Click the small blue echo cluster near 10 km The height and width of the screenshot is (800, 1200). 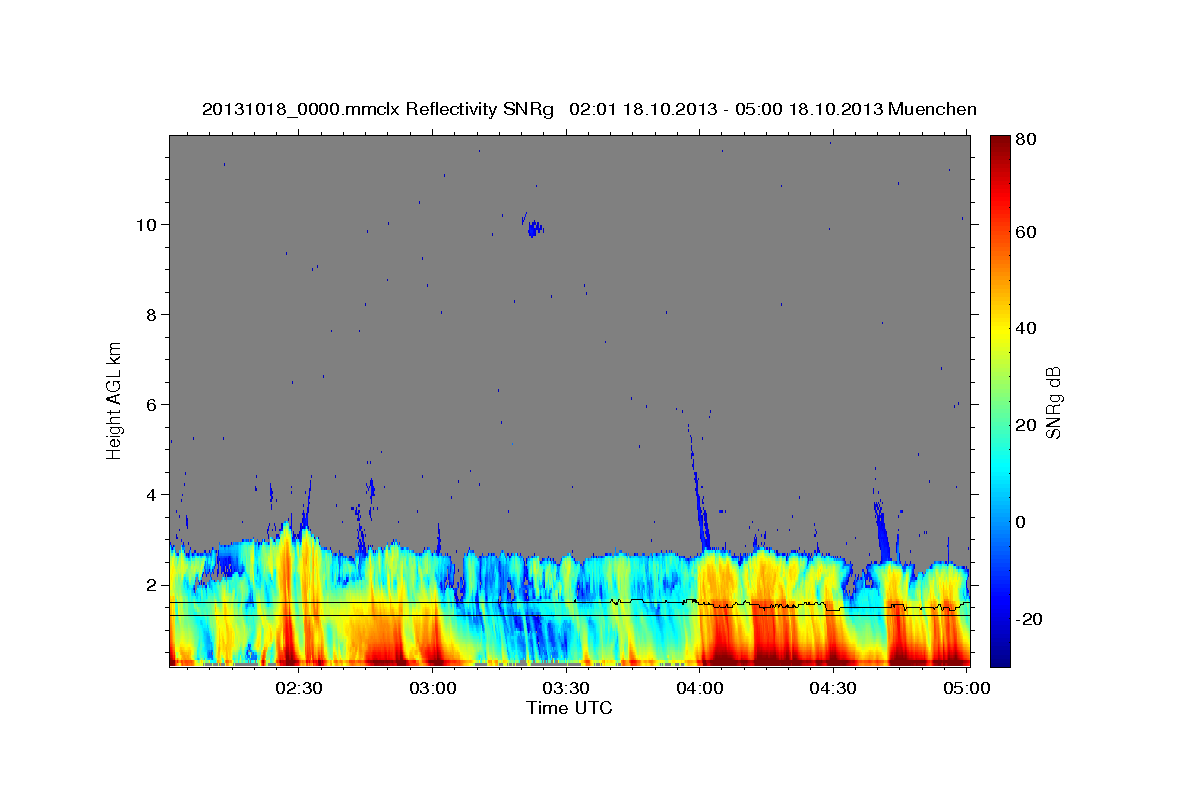534,228
